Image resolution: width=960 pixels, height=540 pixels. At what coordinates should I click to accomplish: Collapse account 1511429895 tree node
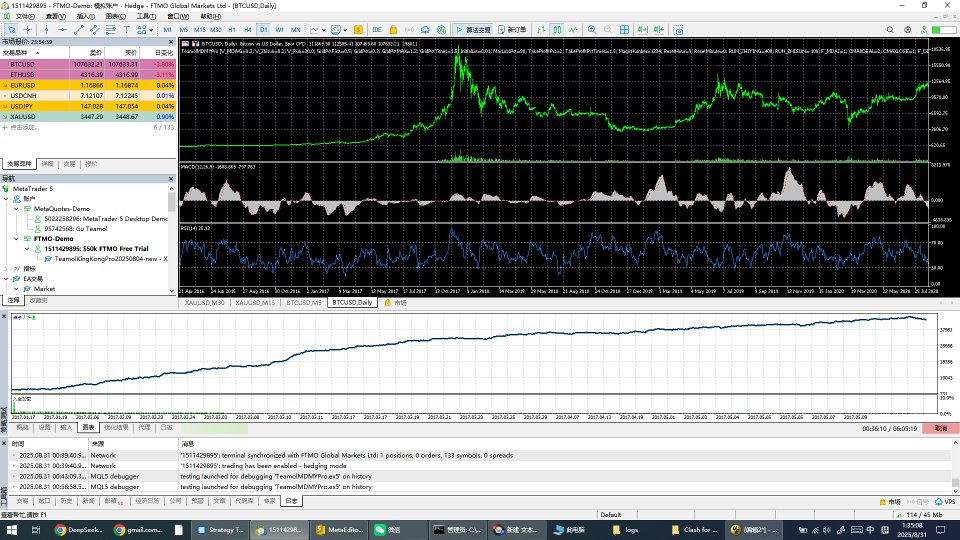[27, 249]
